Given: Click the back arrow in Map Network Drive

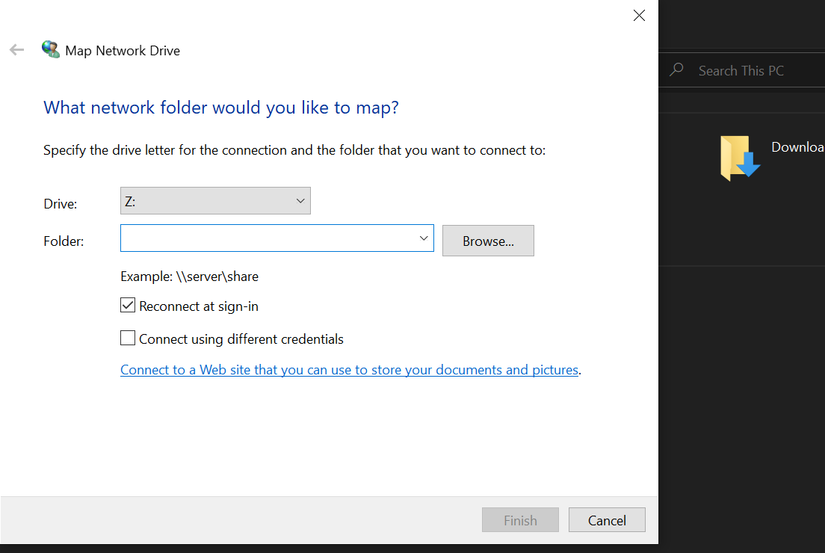Looking at the screenshot, I should point(17,50).
